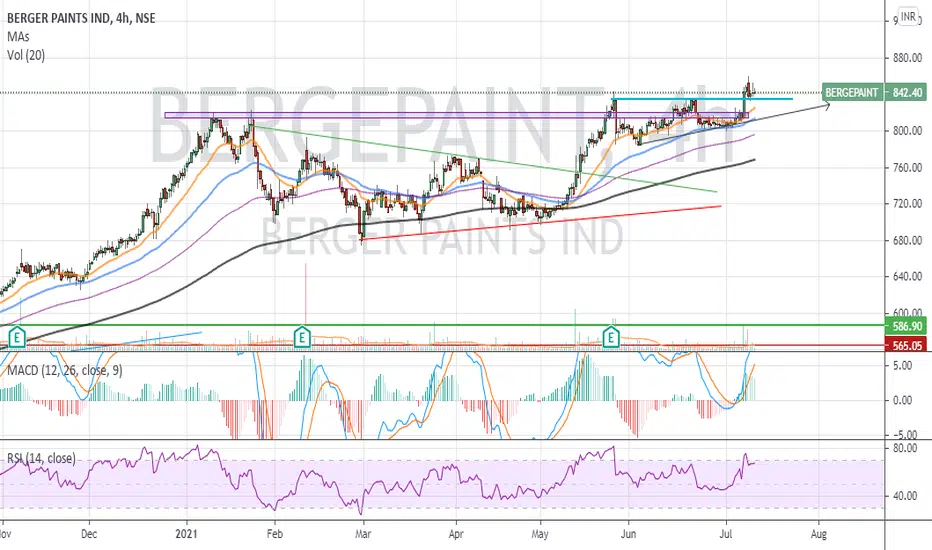
Task: Click the Jul label on time axis
Action: click(726, 535)
